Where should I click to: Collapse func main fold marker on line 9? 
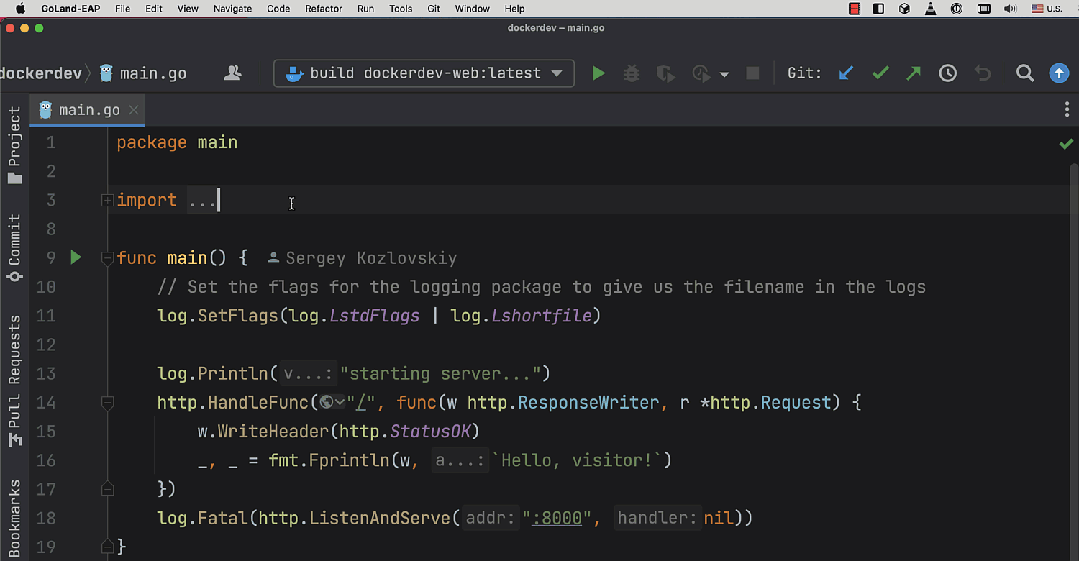click(x=107, y=258)
